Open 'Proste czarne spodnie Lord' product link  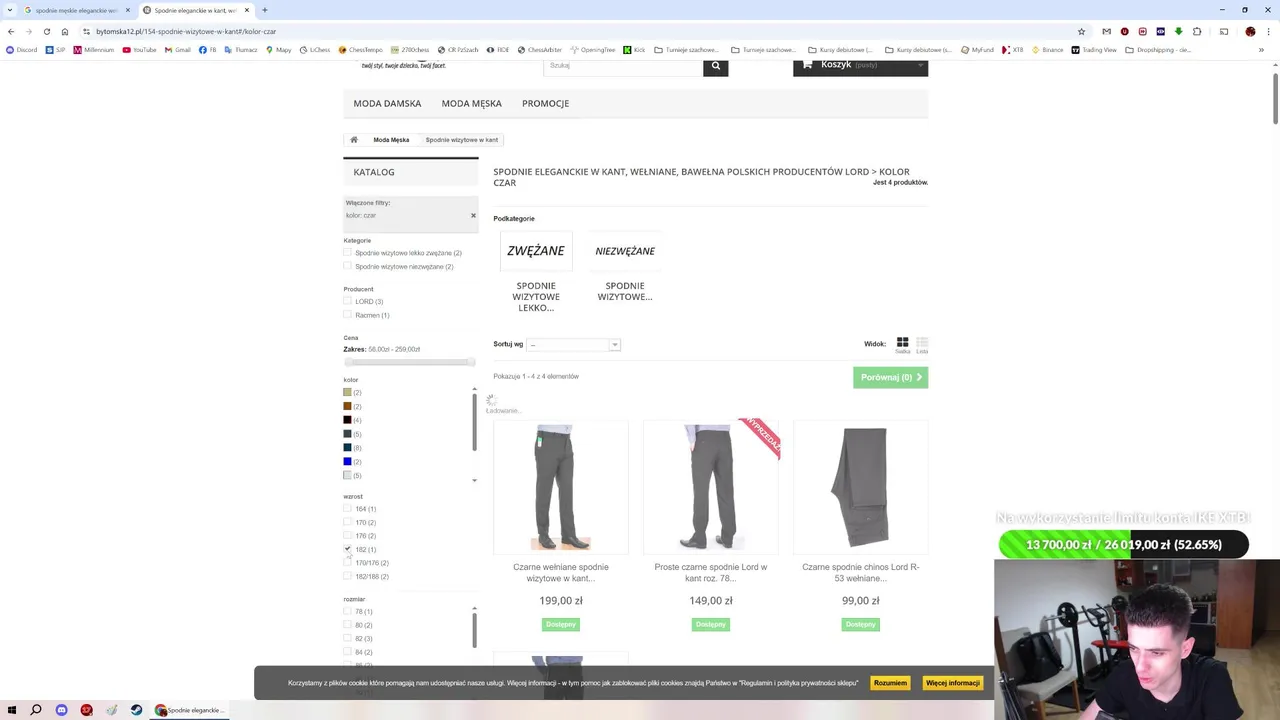click(x=711, y=572)
